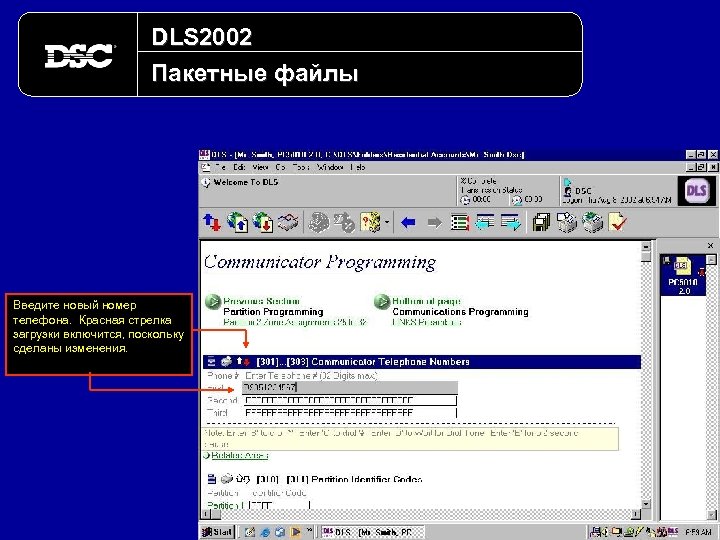Click the green printer toolbar icon
Viewport: 720px width, 540px height.
(x=592, y=222)
